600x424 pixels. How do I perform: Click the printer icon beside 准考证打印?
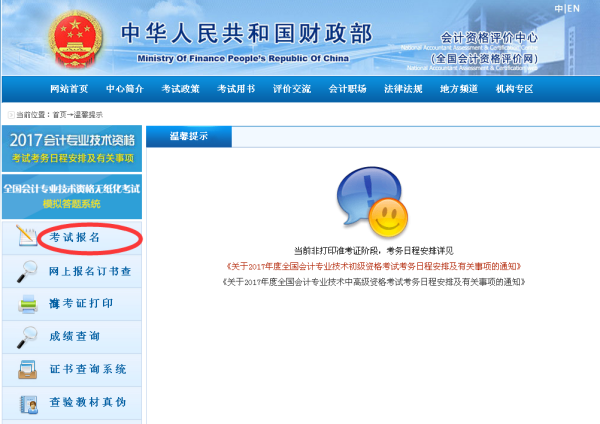pos(28,304)
